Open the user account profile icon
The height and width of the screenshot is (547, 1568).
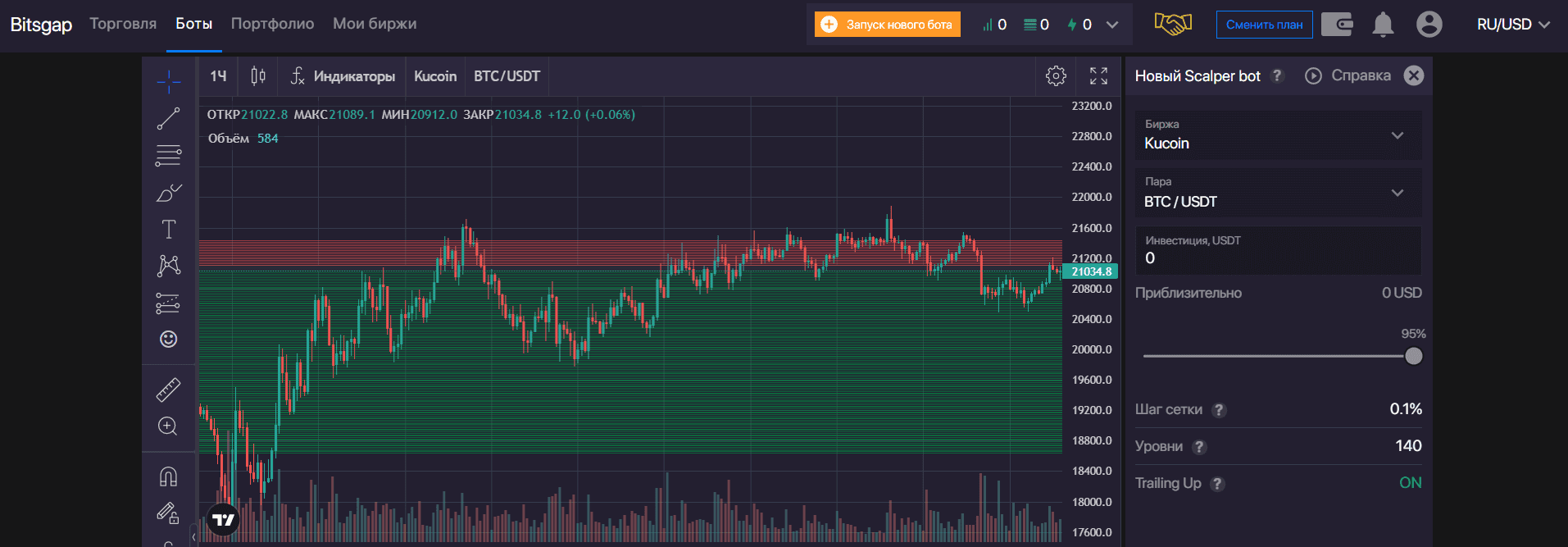(1429, 25)
